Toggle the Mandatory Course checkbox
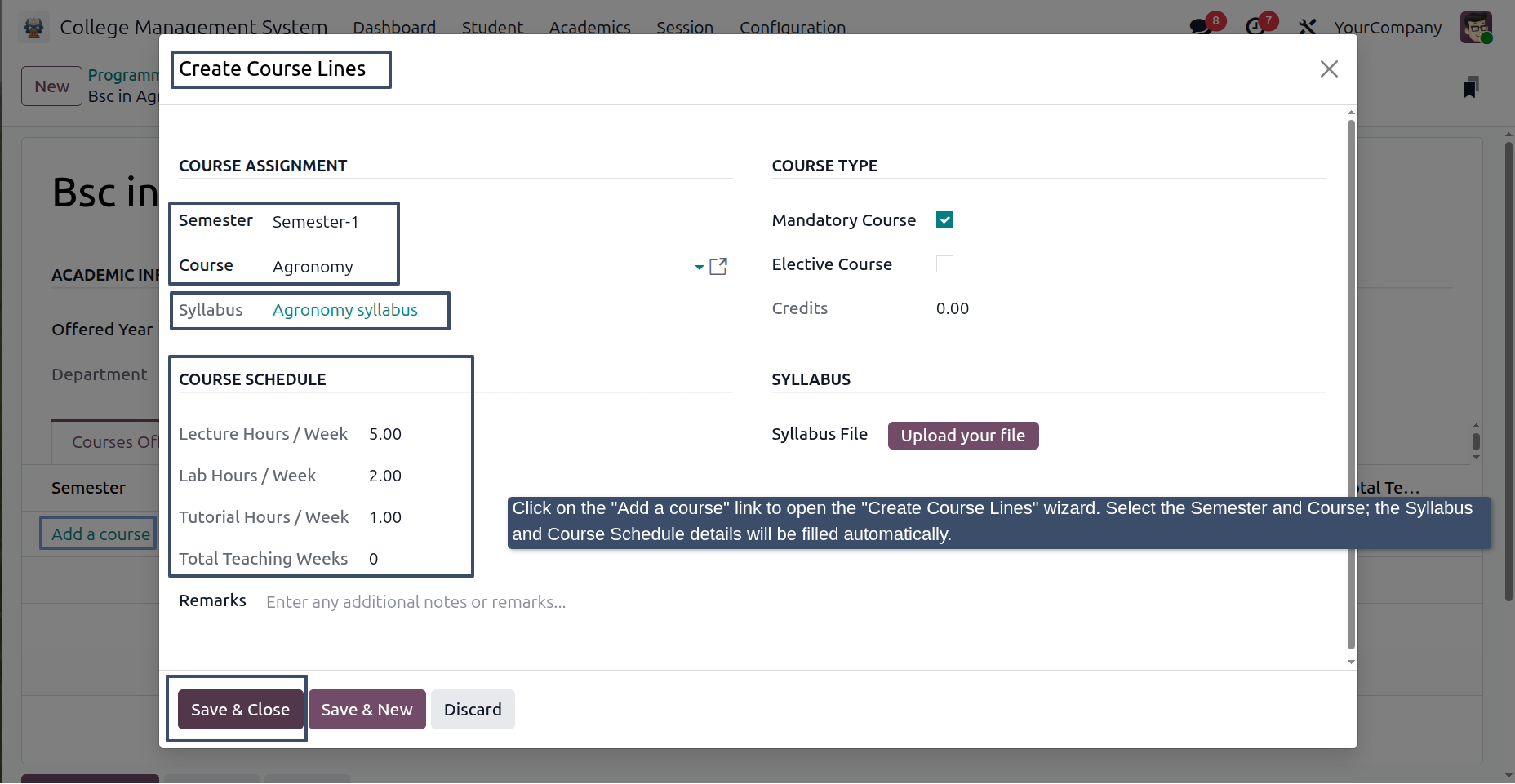1515x784 pixels. click(x=944, y=220)
